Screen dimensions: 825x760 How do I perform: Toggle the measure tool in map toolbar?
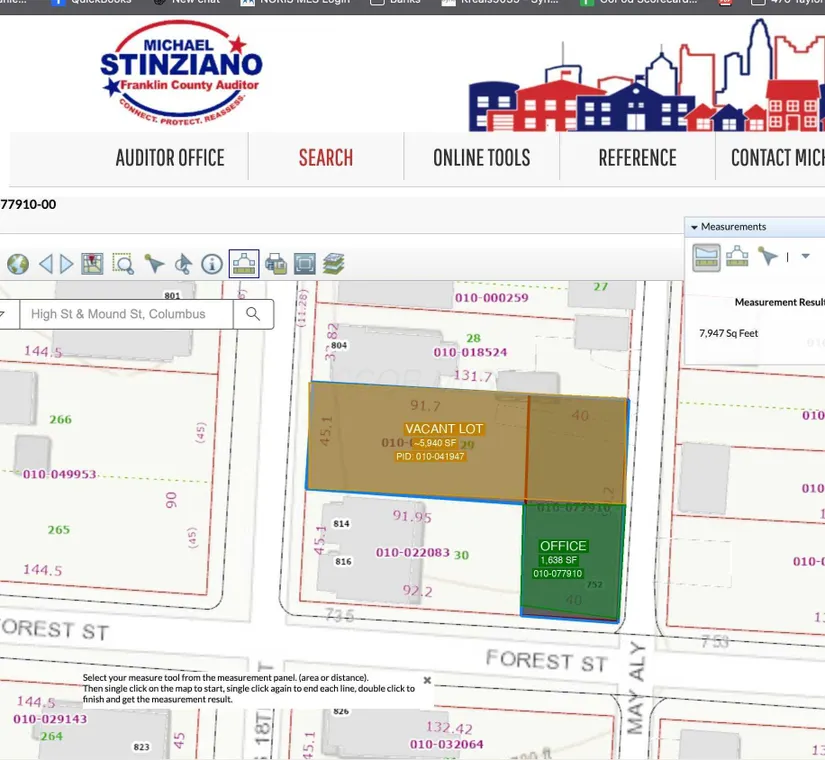pyautogui.click(x=244, y=264)
